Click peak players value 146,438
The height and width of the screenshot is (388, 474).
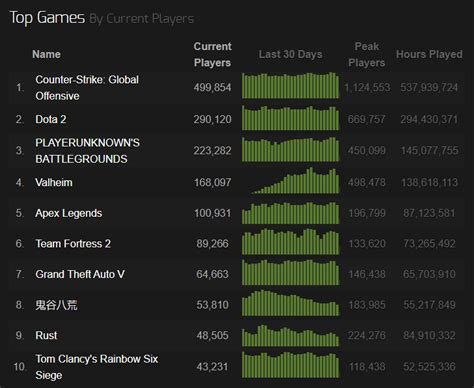coord(367,274)
